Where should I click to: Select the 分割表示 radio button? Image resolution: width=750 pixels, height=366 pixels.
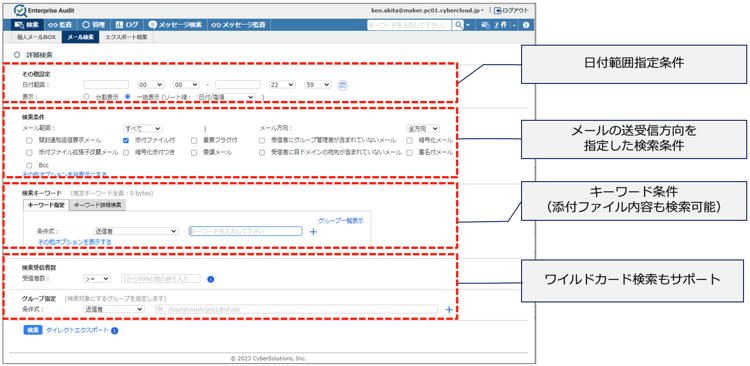87,96
